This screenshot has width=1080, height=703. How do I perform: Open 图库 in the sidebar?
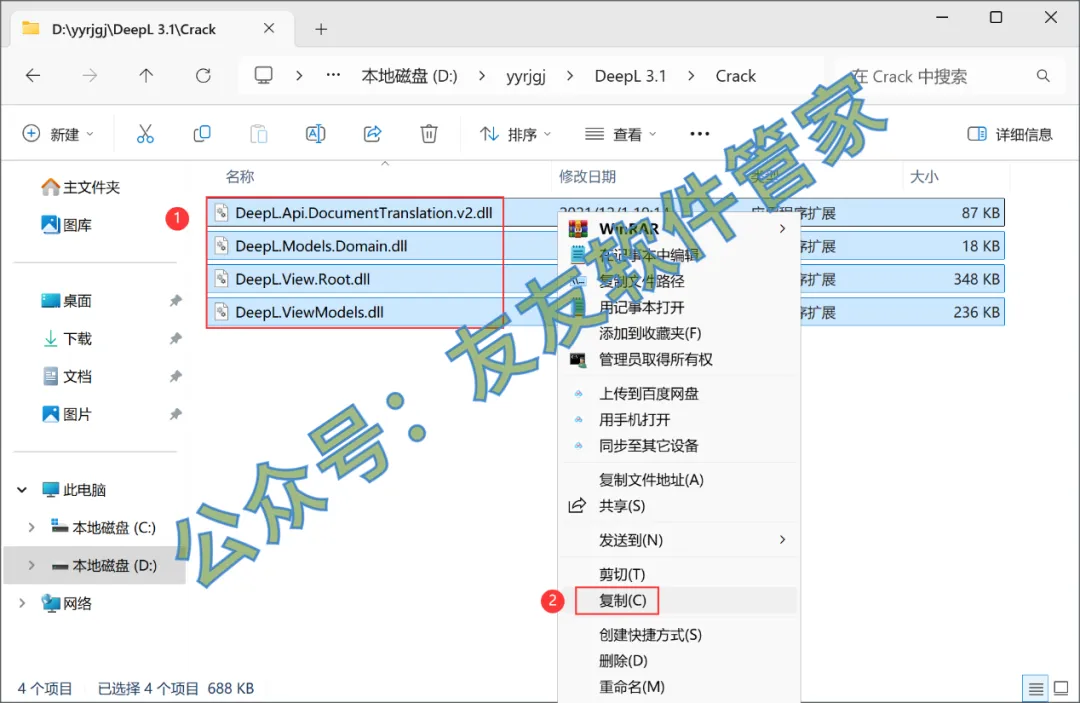(x=66, y=224)
